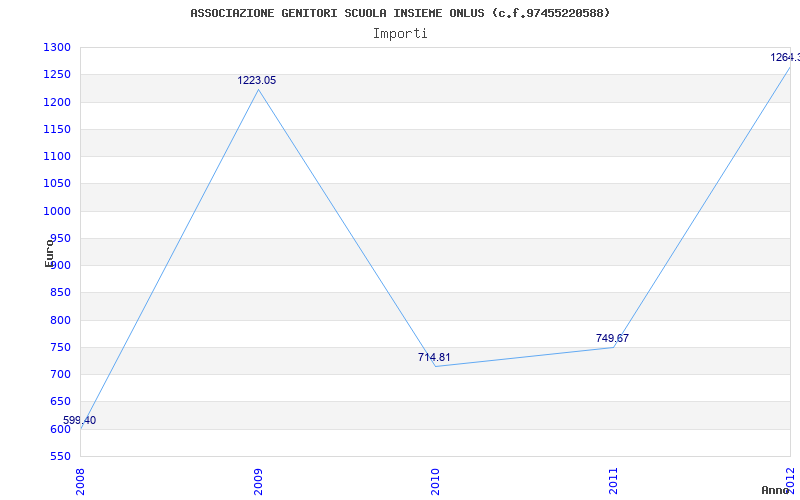Click the 2008 x-axis label

[81, 481]
